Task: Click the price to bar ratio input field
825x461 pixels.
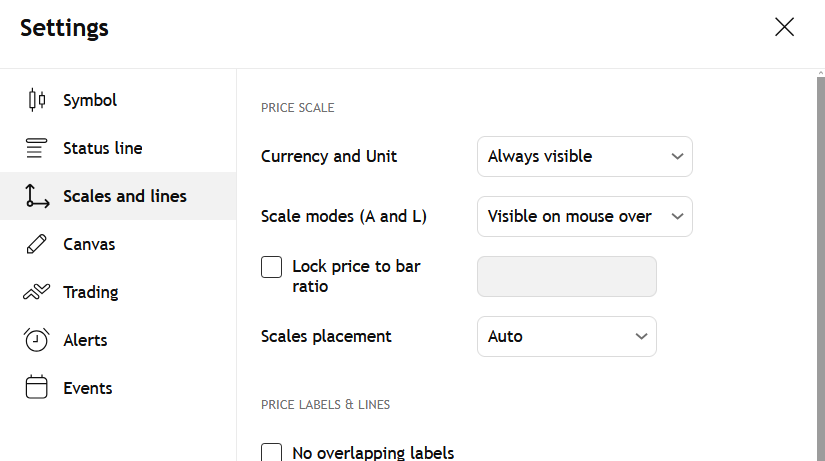Action: pyautogui.click(x=566, y=277)
